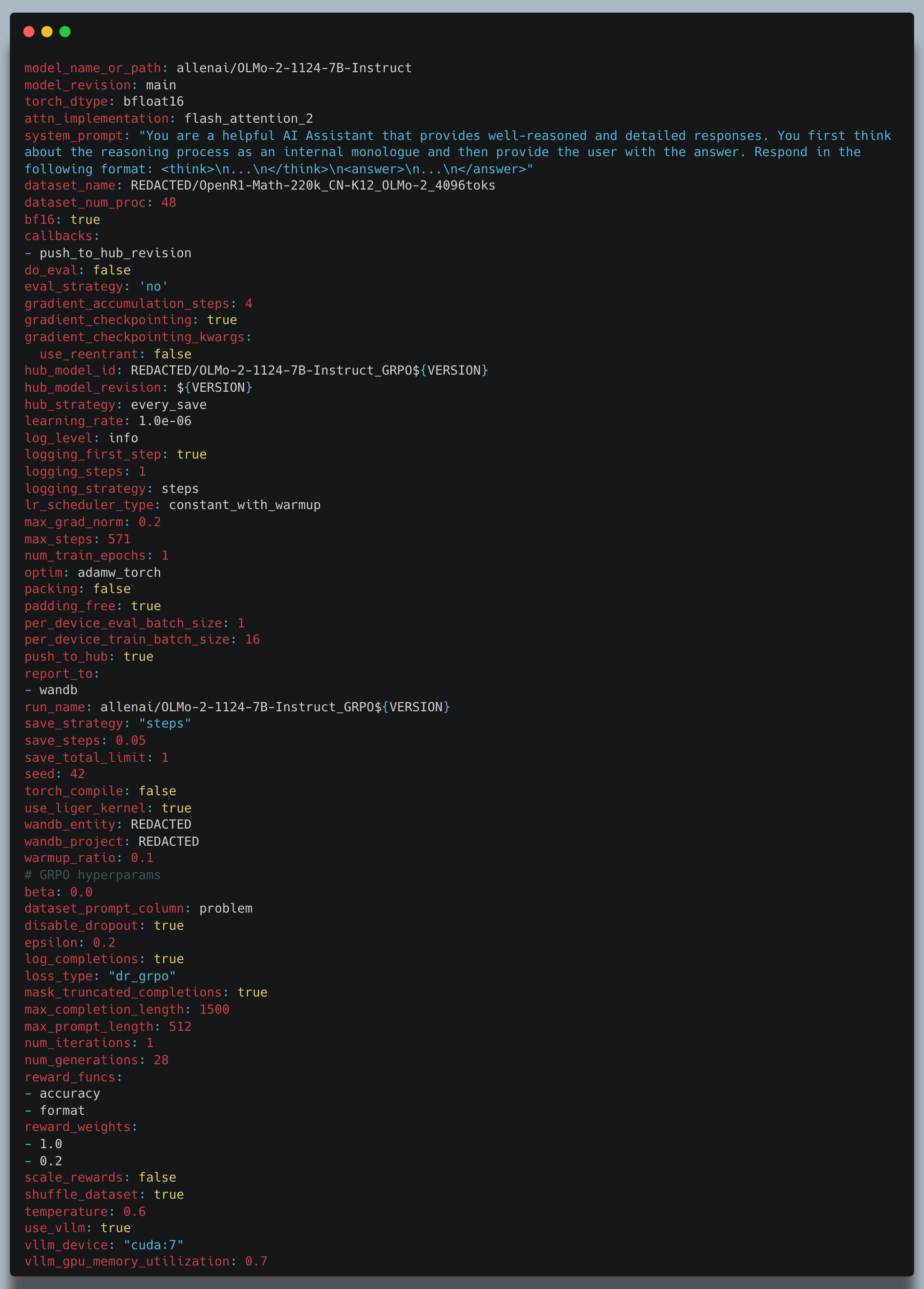
Task: Click the yellow minimize window dot
Action: (x=47, y=31)
